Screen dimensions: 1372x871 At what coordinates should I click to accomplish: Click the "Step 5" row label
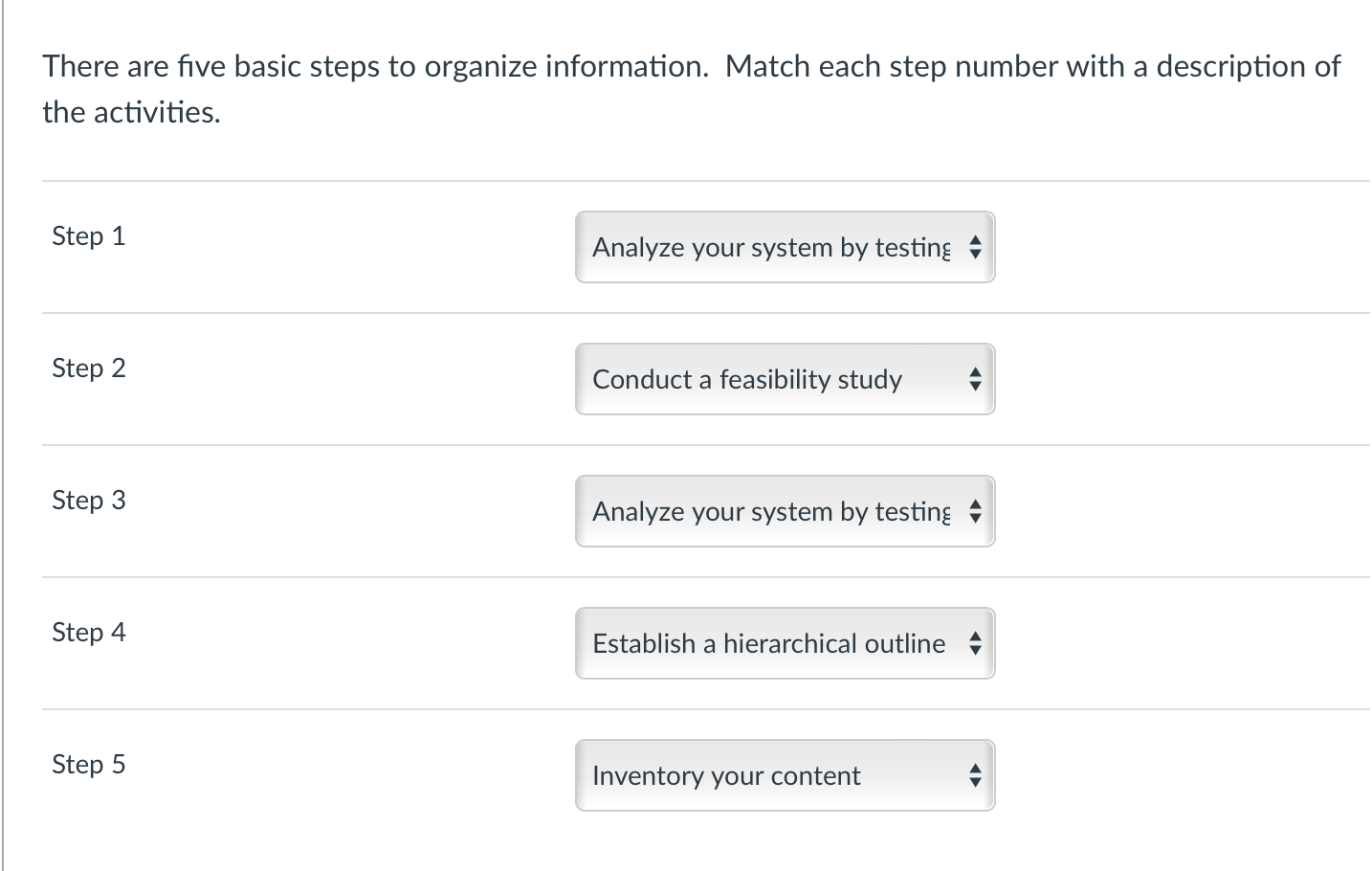click(x=89, y=765)
